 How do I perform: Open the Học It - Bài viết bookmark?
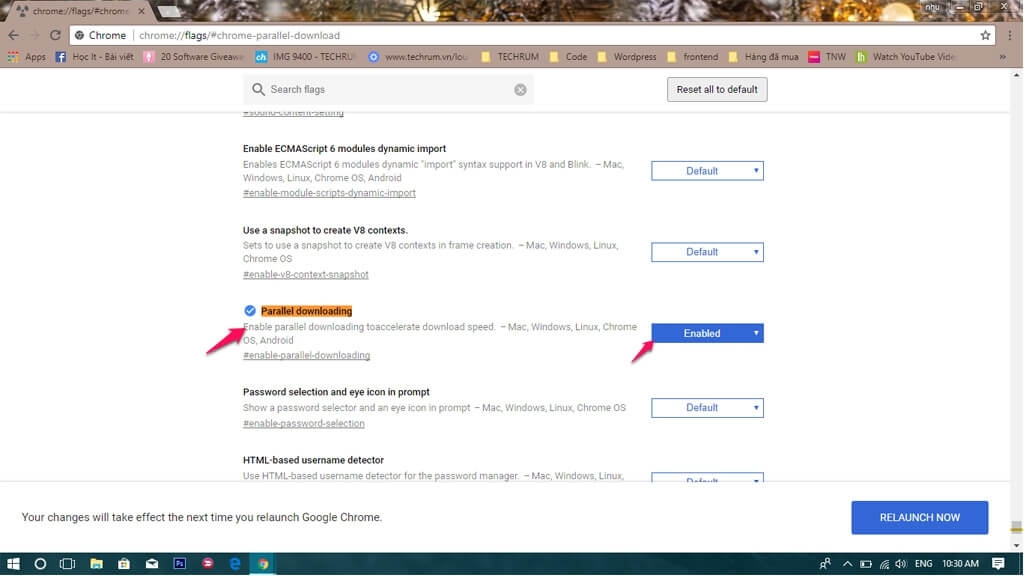point(95,57)
